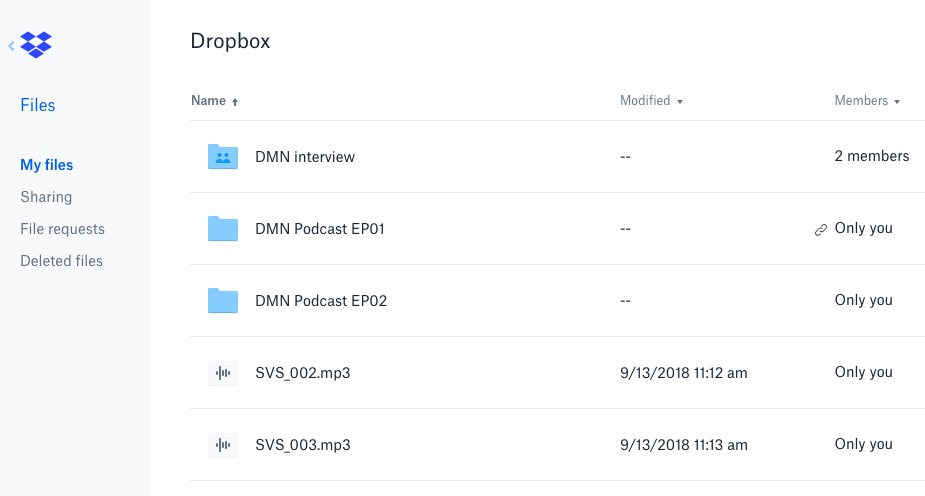Image resolution: width=925 pixels, height=496 pixels.
Task: Click the 2 members label
Action: 872,156
